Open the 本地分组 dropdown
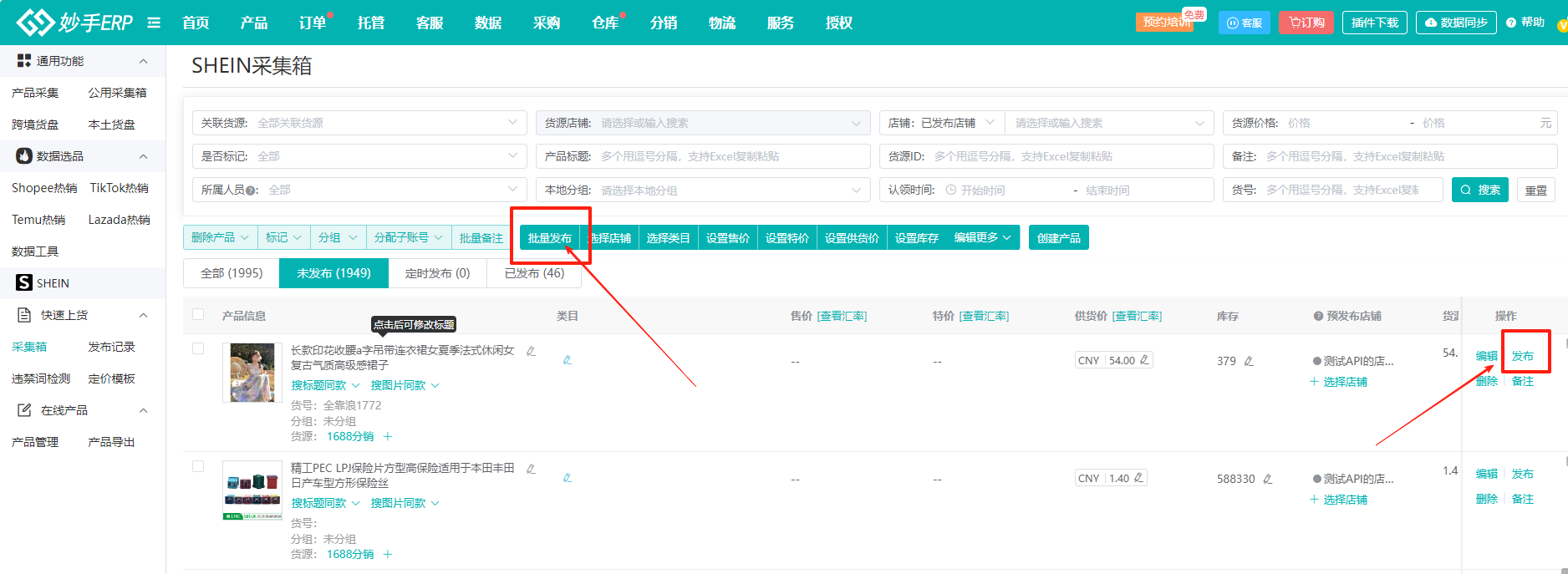 point(703,190)
